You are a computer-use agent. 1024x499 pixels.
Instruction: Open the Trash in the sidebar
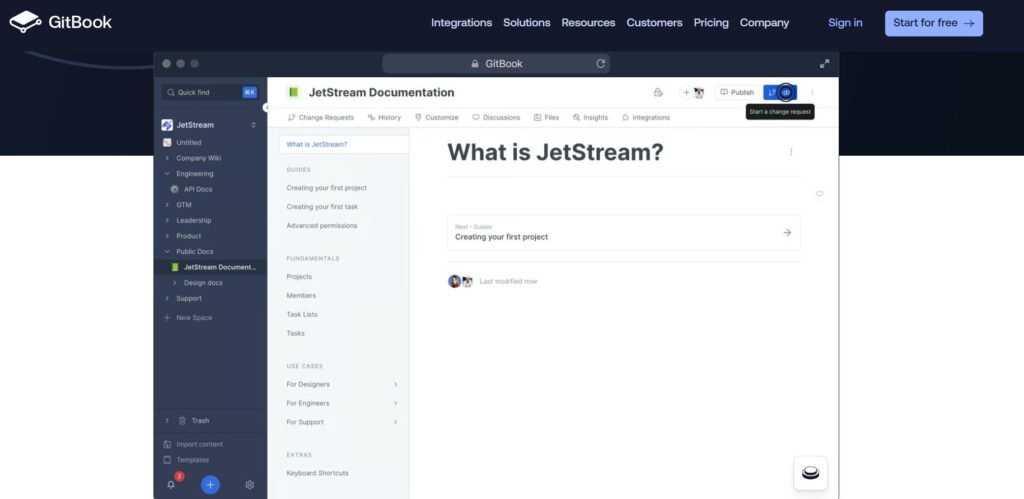(x=194, y=421)
